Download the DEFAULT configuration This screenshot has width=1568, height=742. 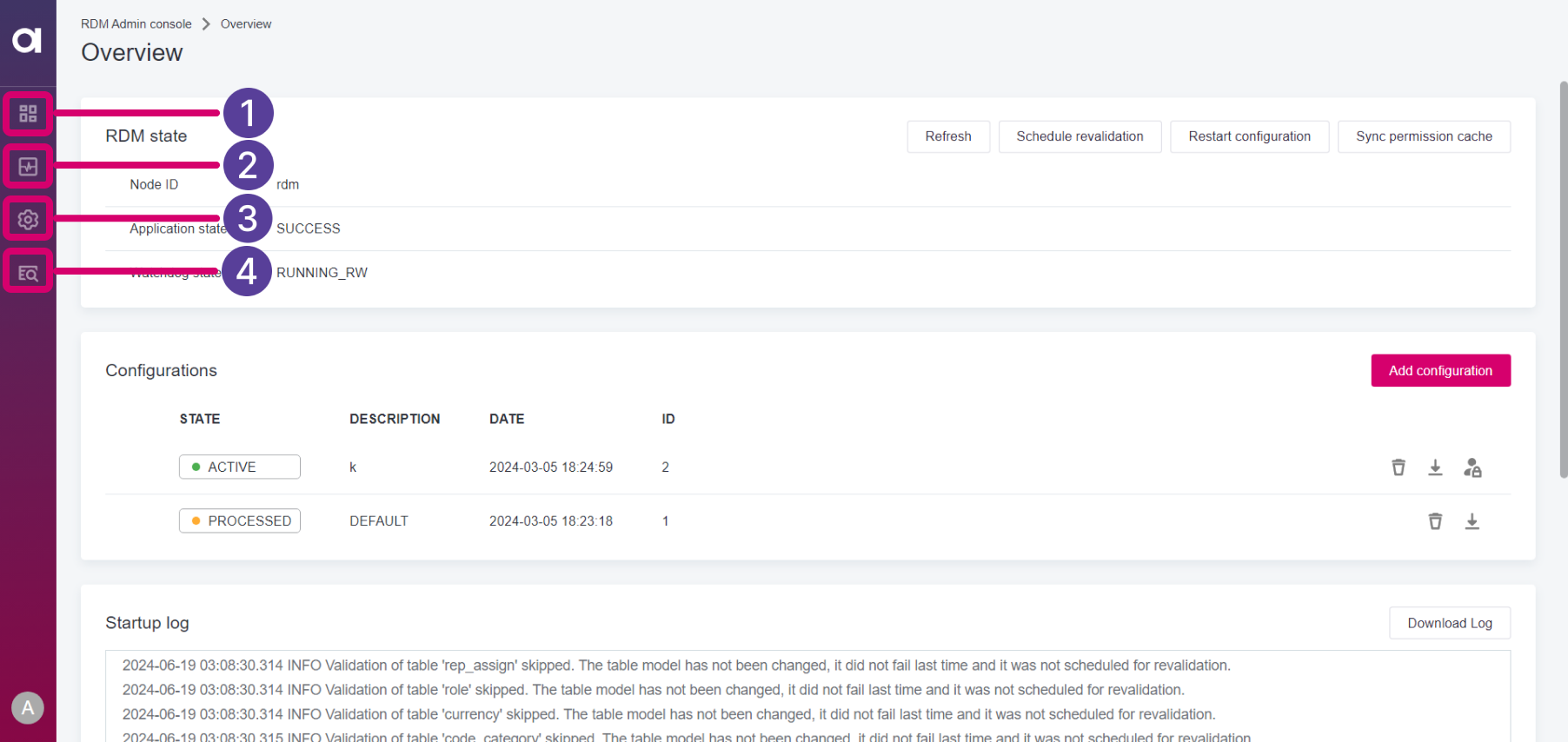coord(1472,521)
